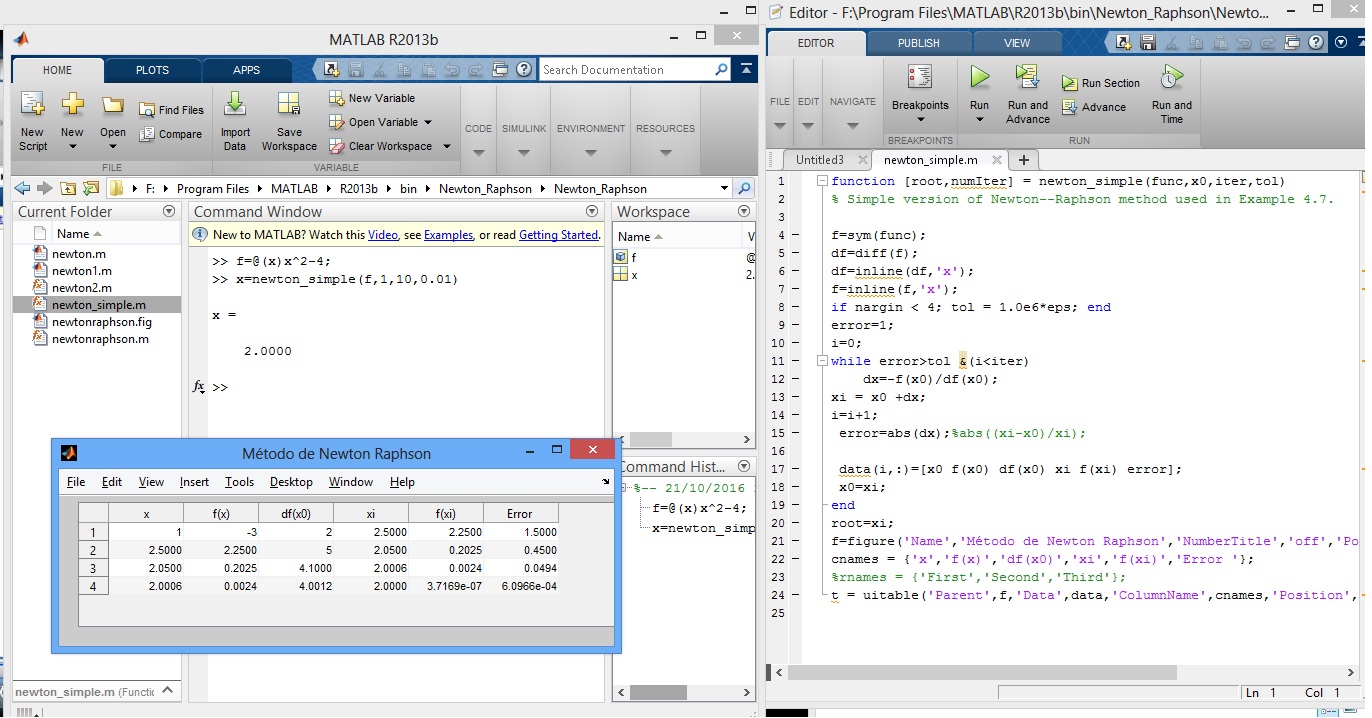Expand the Clear Workspace dropdown arrow
This screenshot has height=718, width=1372.
(446, 146)
